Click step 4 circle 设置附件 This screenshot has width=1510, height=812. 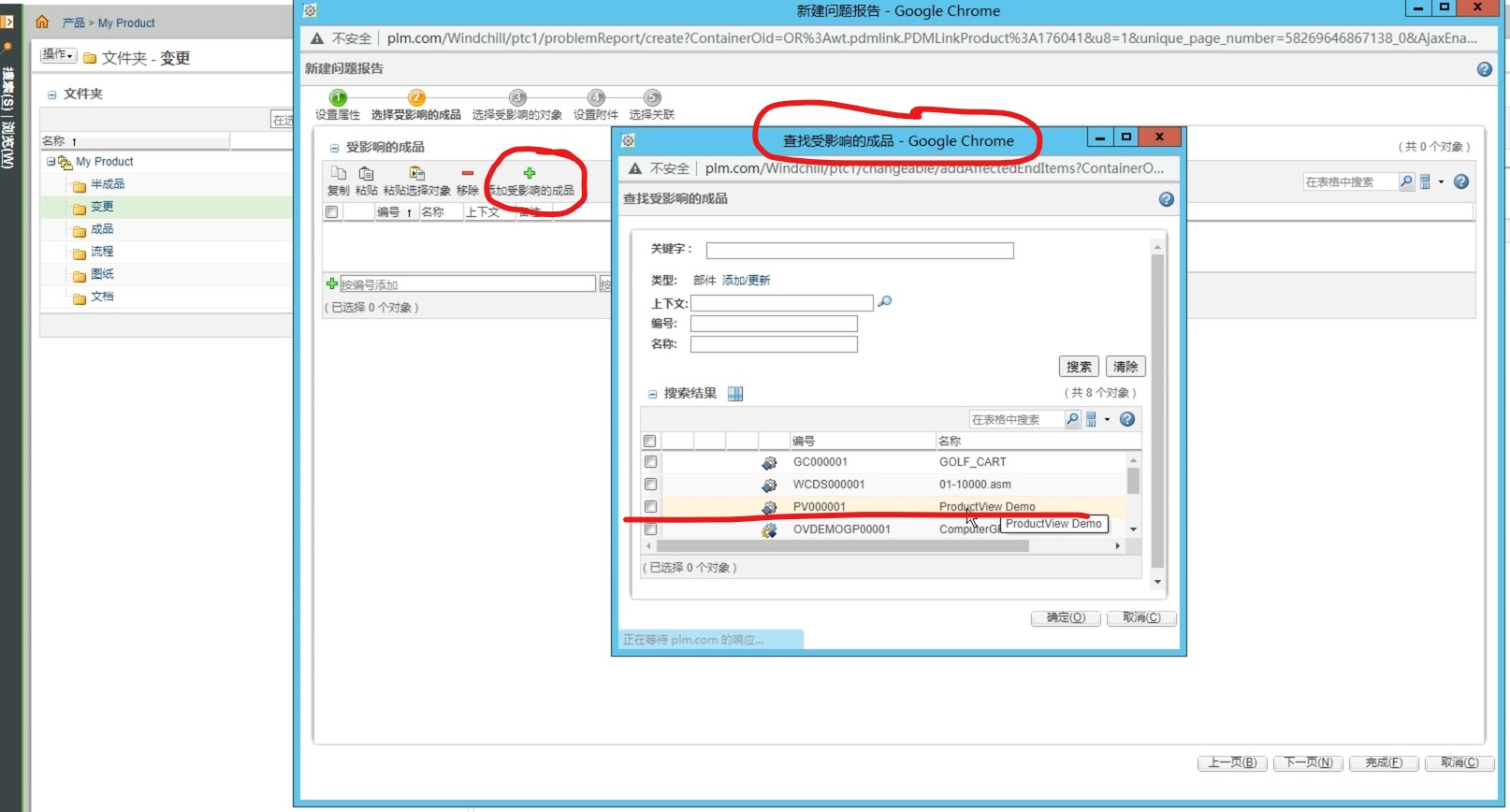[596, 97]
